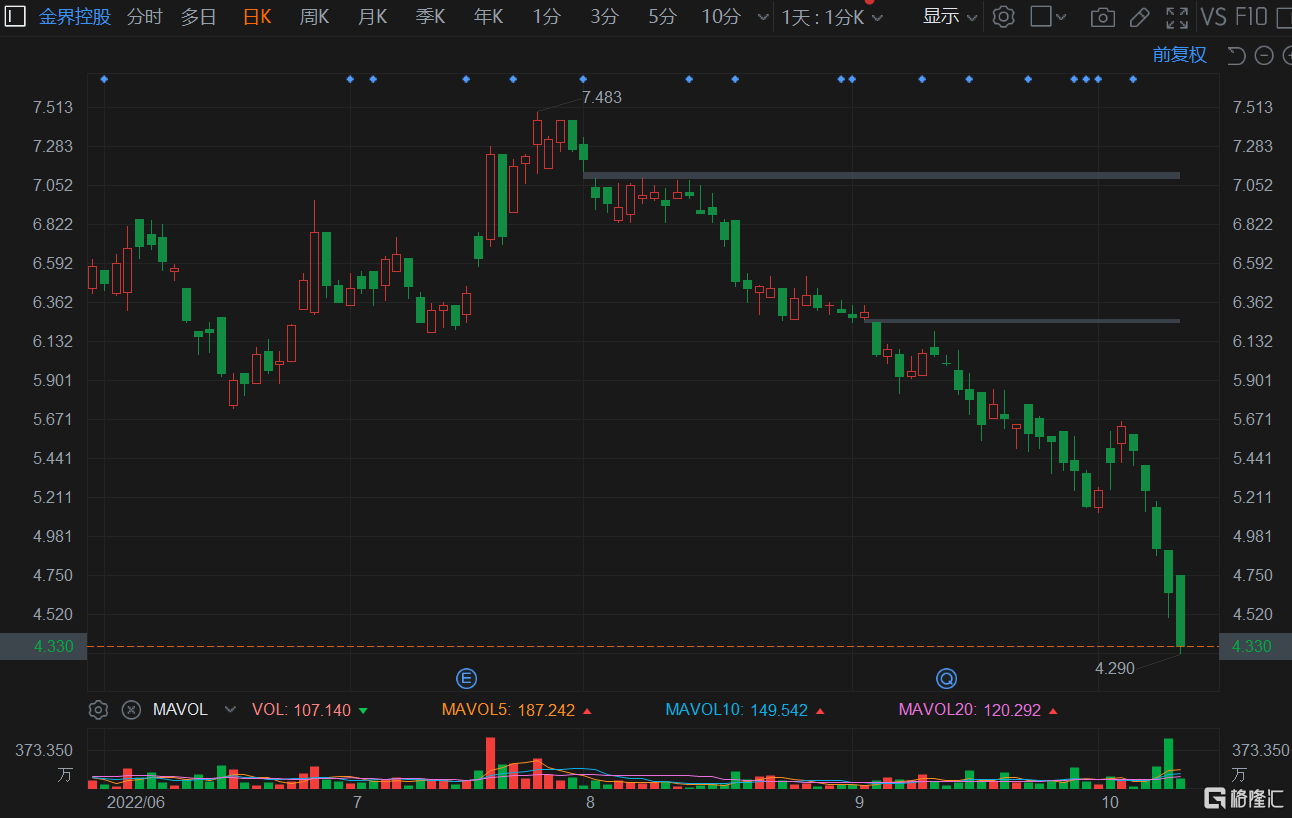Select the 1分 interval tab
This screenshot has width=1292, height=818.
pos(546,16)
